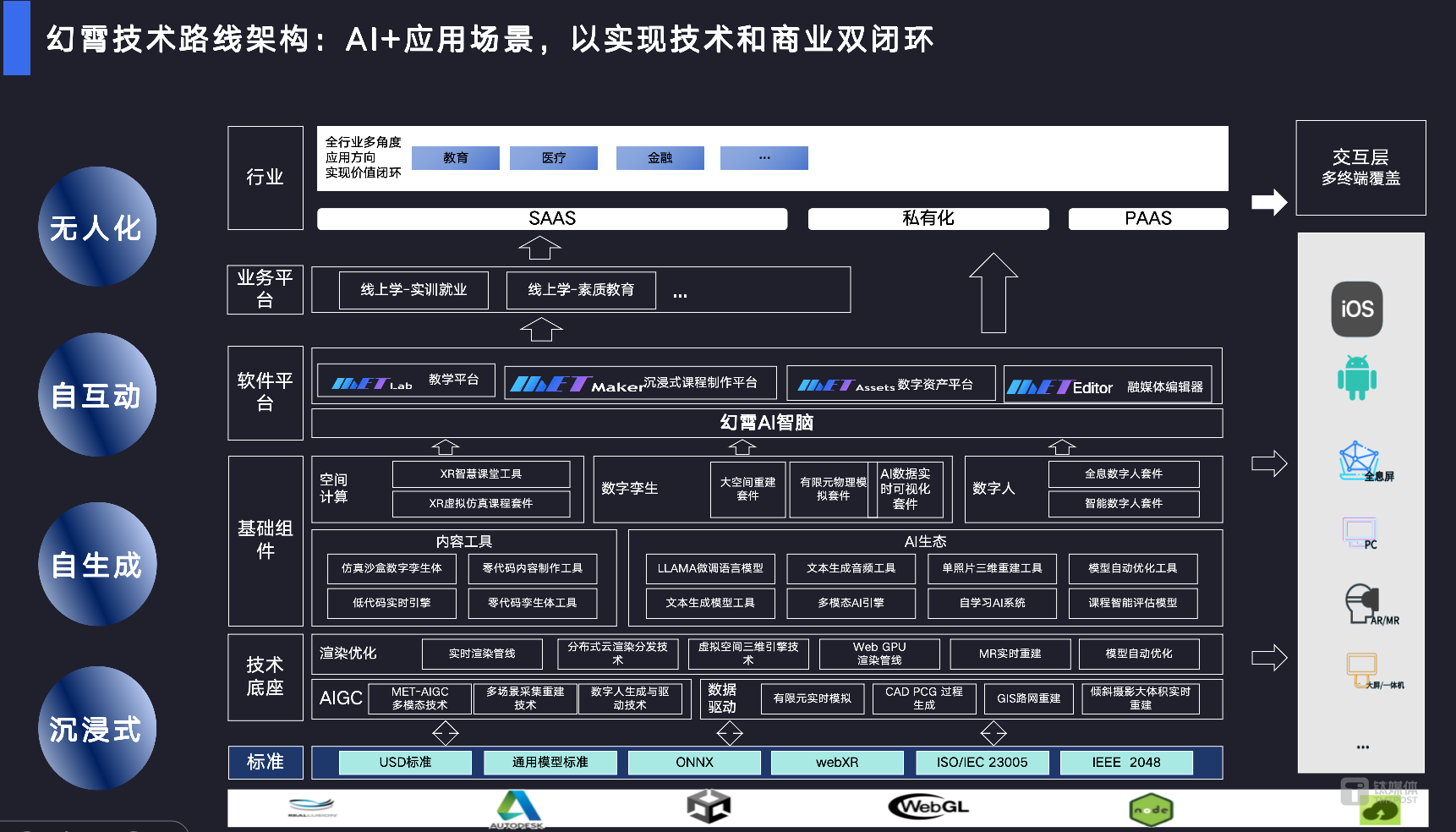Screen dimensions: 1456x832
Task: Click the Autodesk logo
Action: pos(517,809)
